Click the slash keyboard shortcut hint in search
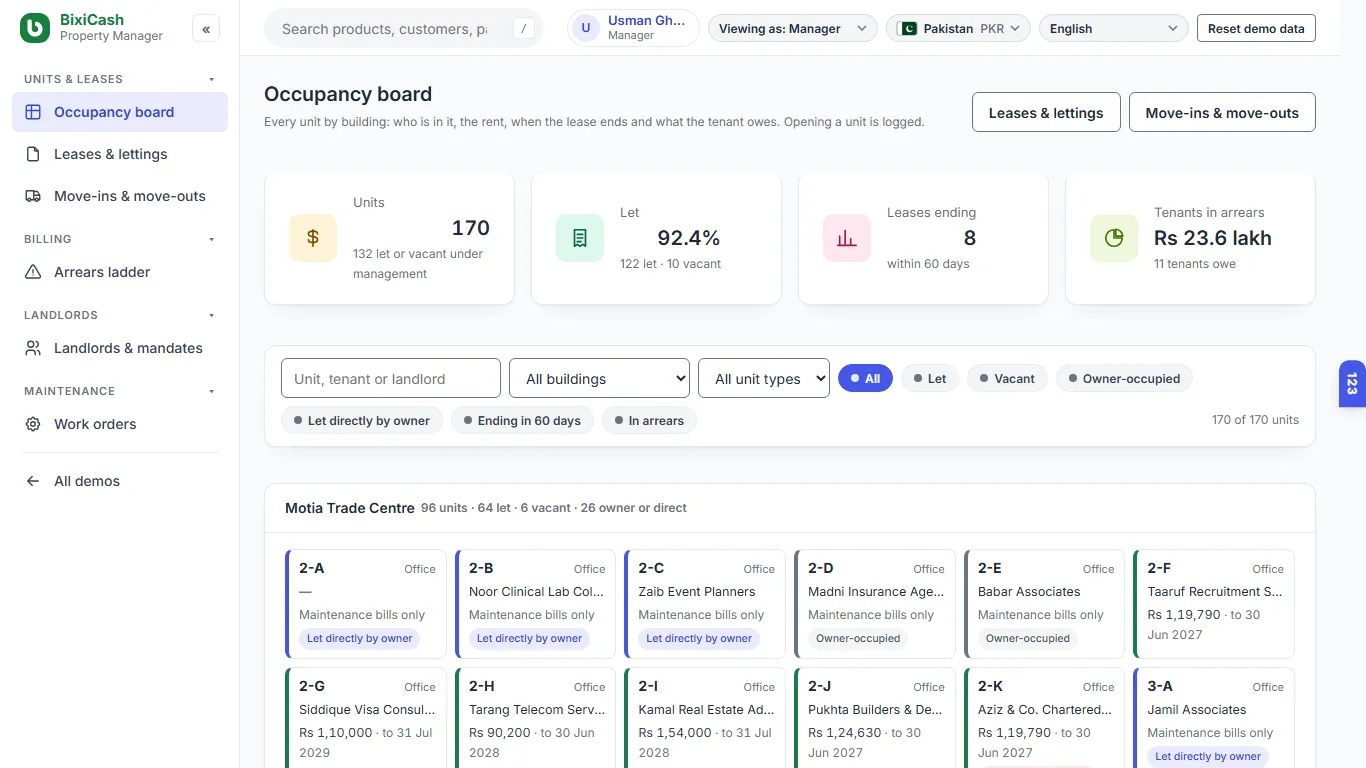 (x=524, y=29)
